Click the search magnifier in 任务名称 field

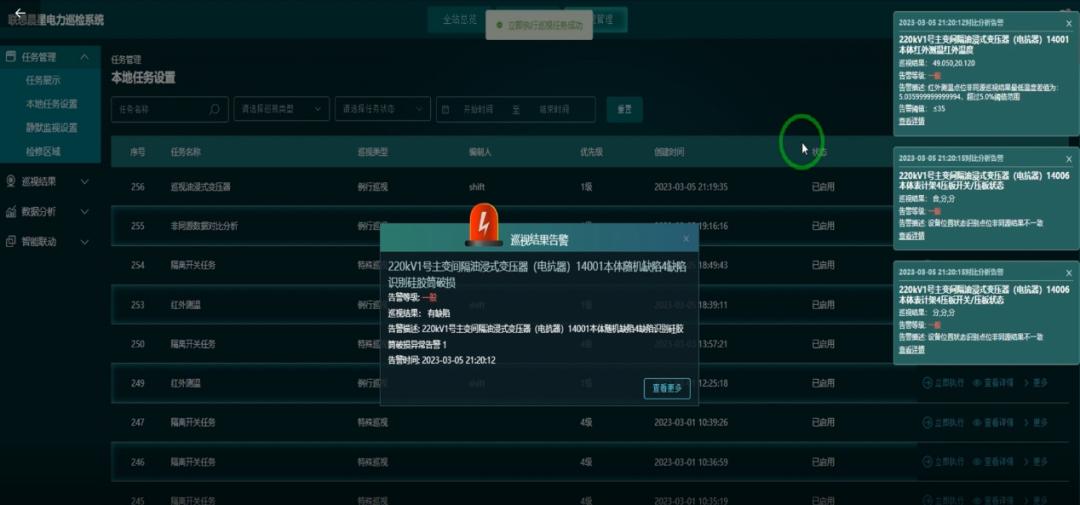coord(214,110)
